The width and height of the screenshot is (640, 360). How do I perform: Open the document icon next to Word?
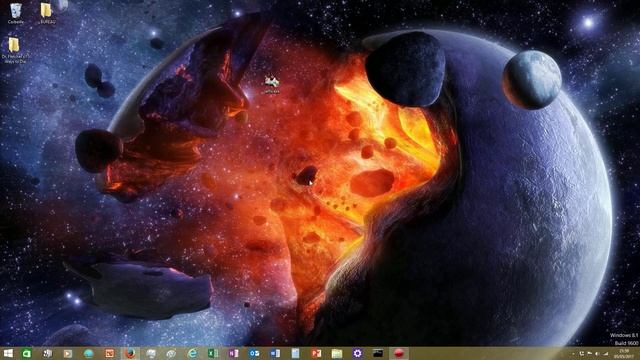click(x=296, y=353)
